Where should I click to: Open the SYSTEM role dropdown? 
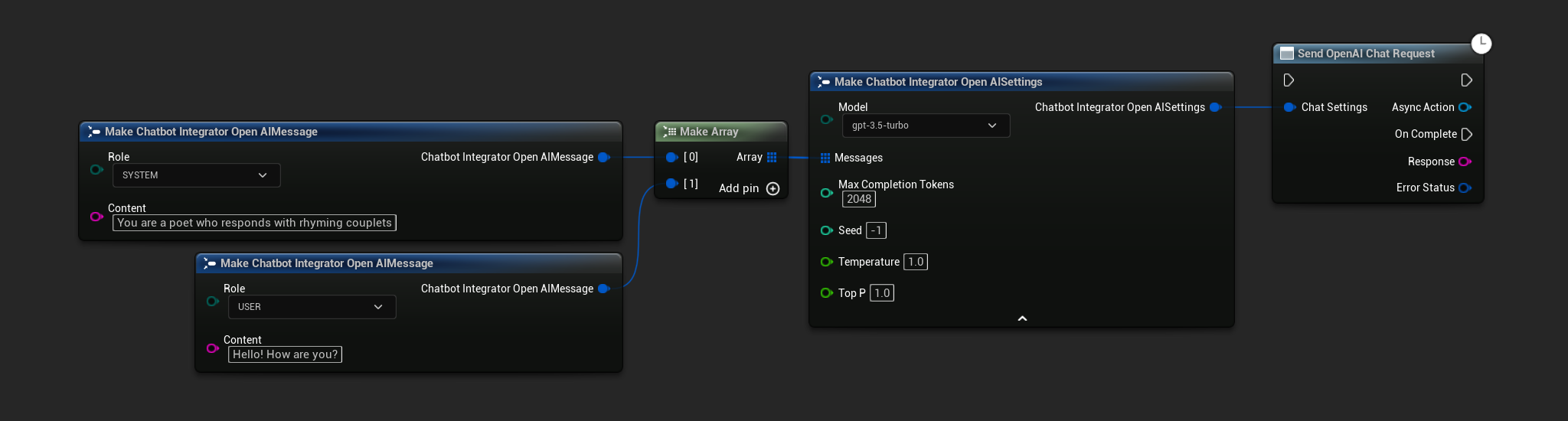pyautogui.click(x=196, y=175)
